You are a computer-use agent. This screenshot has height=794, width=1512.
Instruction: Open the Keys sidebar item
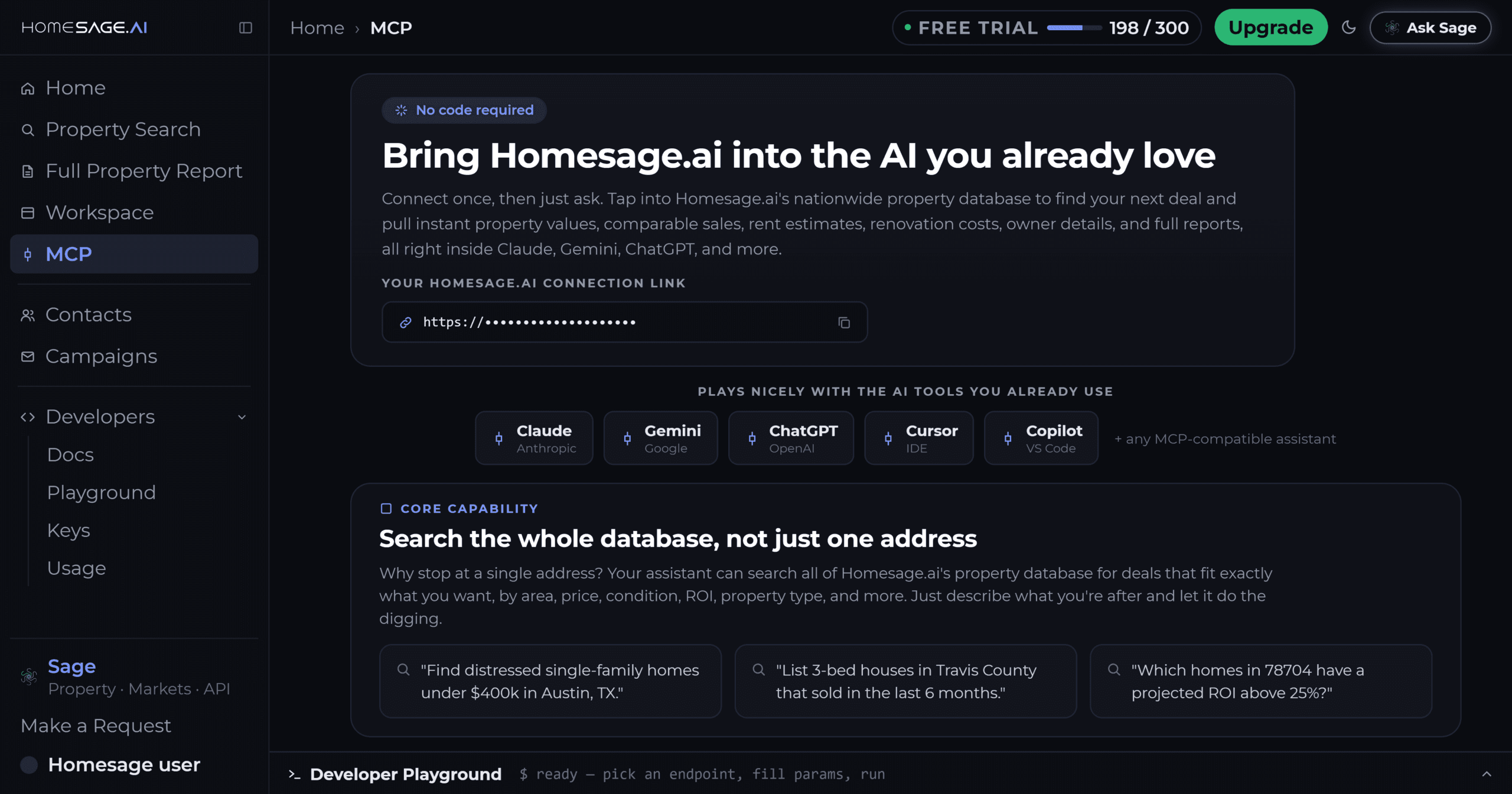pyautogui.click(x=69, y=531)
